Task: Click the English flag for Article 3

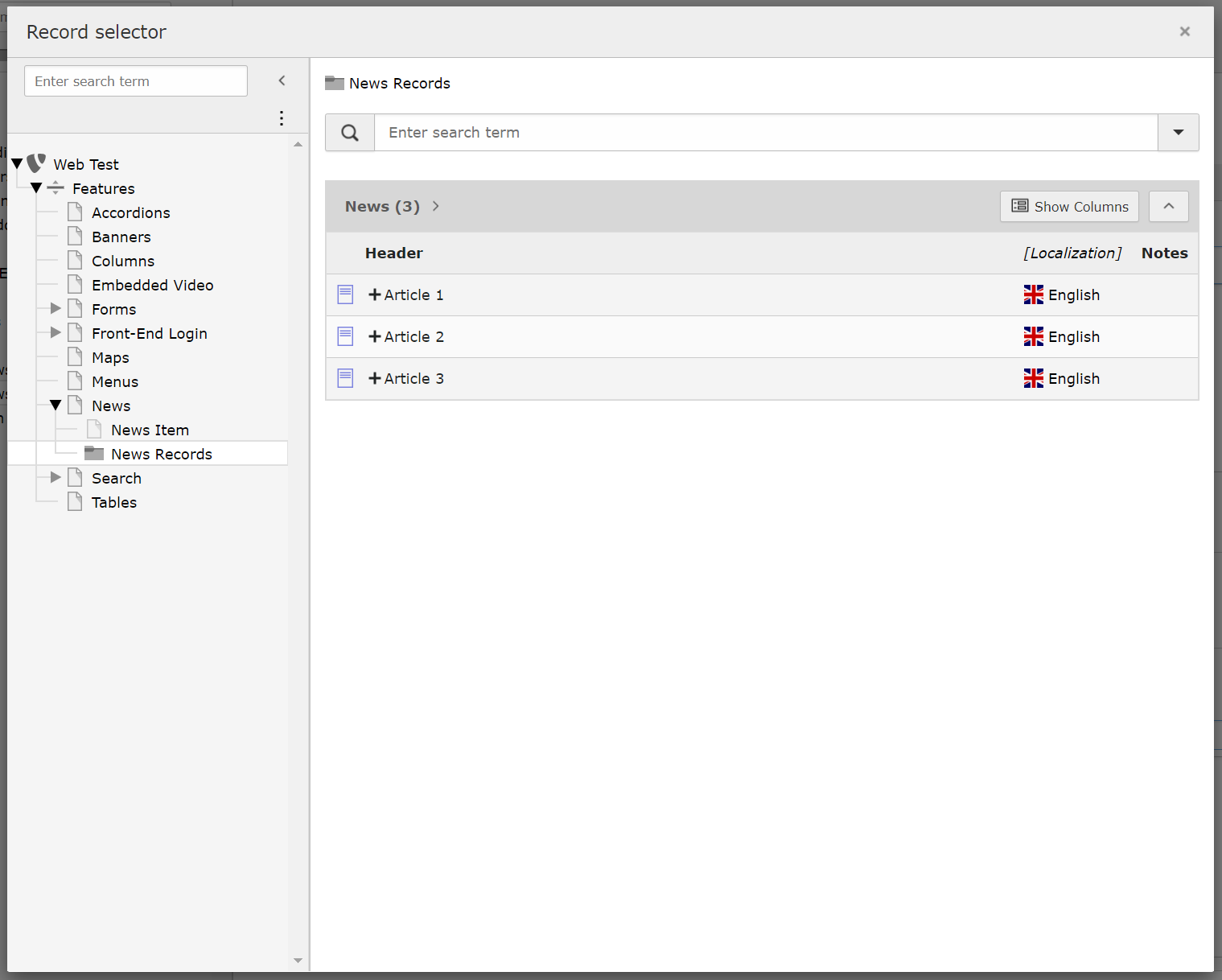Action: (1034, 378)
